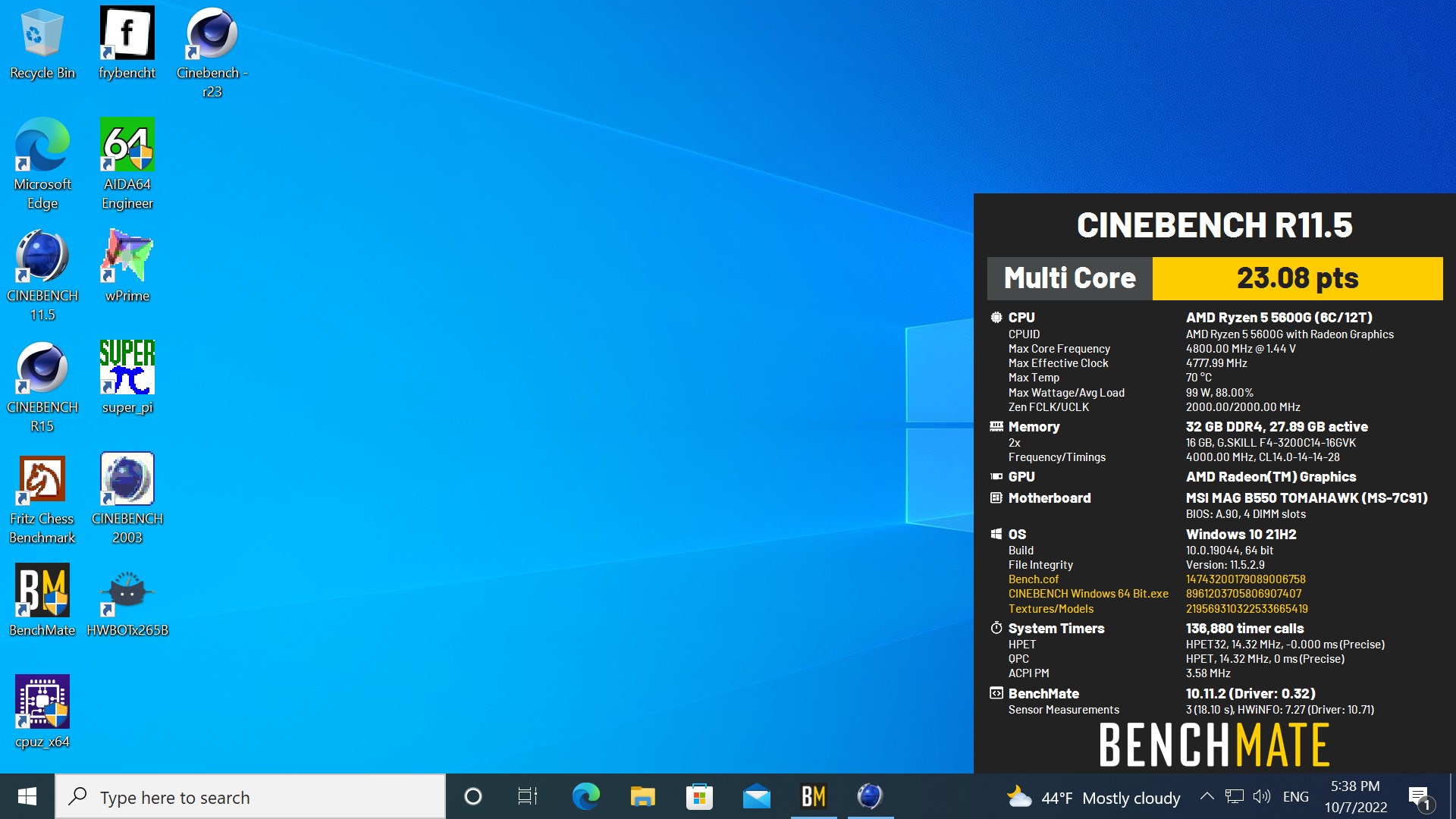Open the ENG language selector

pos(1295,796)
